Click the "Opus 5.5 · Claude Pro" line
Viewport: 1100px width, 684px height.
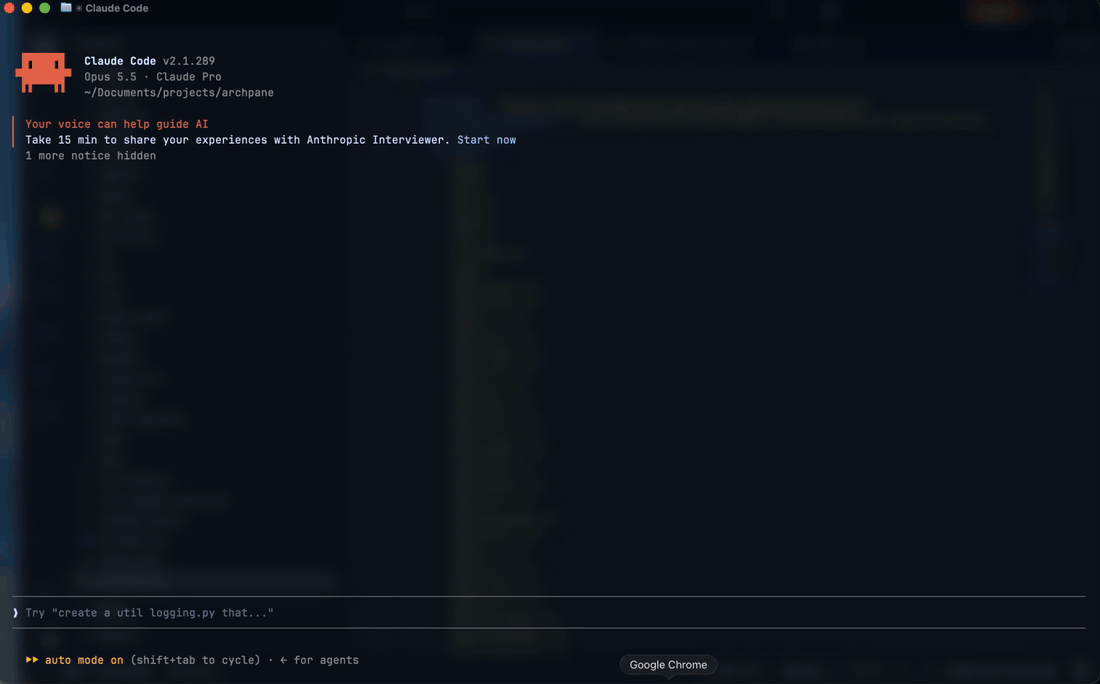click(153, 76)
